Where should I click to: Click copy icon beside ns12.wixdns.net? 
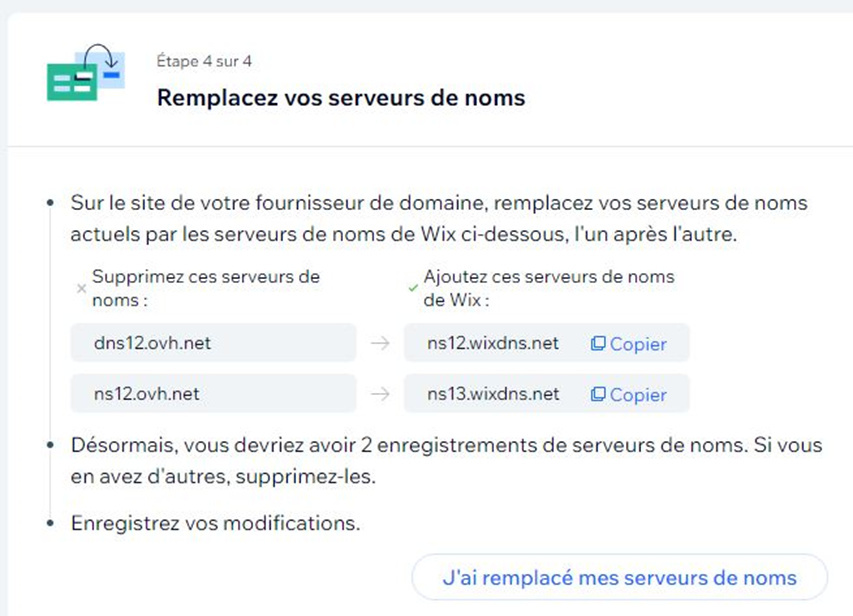[x=598, y=343]
